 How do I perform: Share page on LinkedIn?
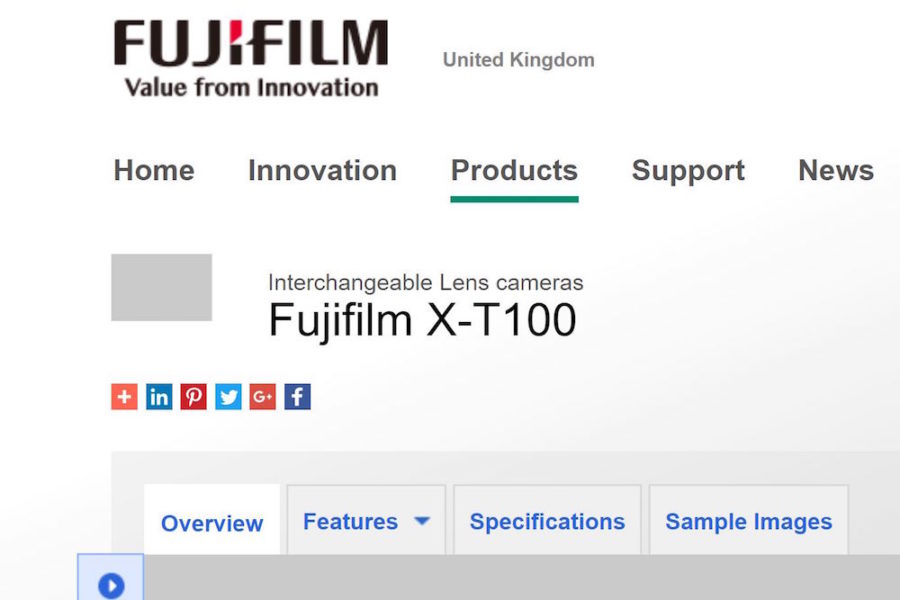click(x=159, y=397)
